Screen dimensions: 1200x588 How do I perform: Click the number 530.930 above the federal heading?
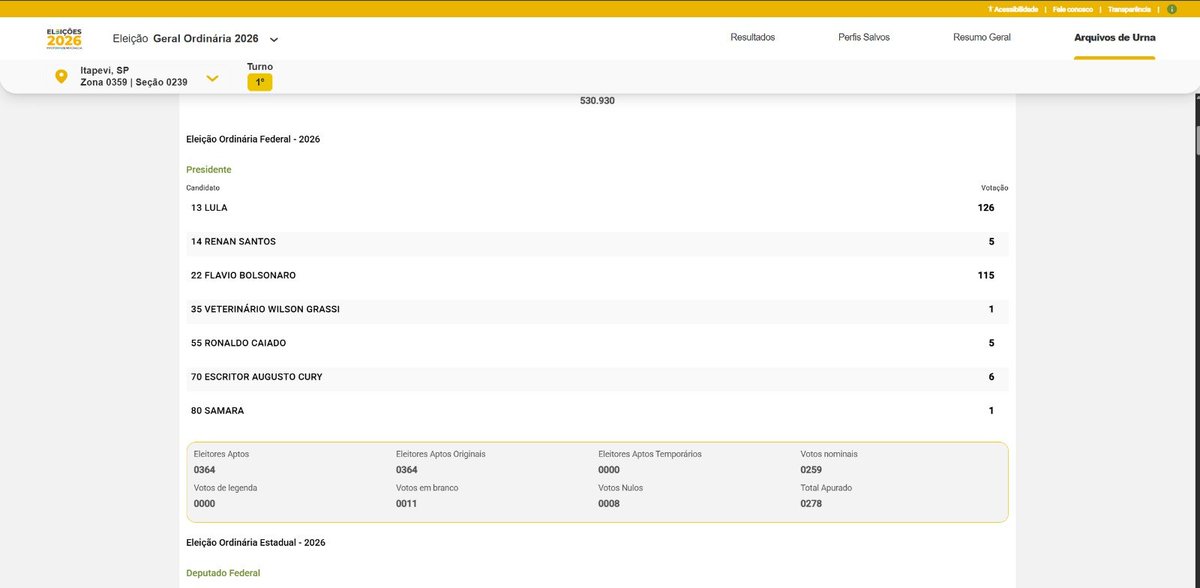[597, 101]
